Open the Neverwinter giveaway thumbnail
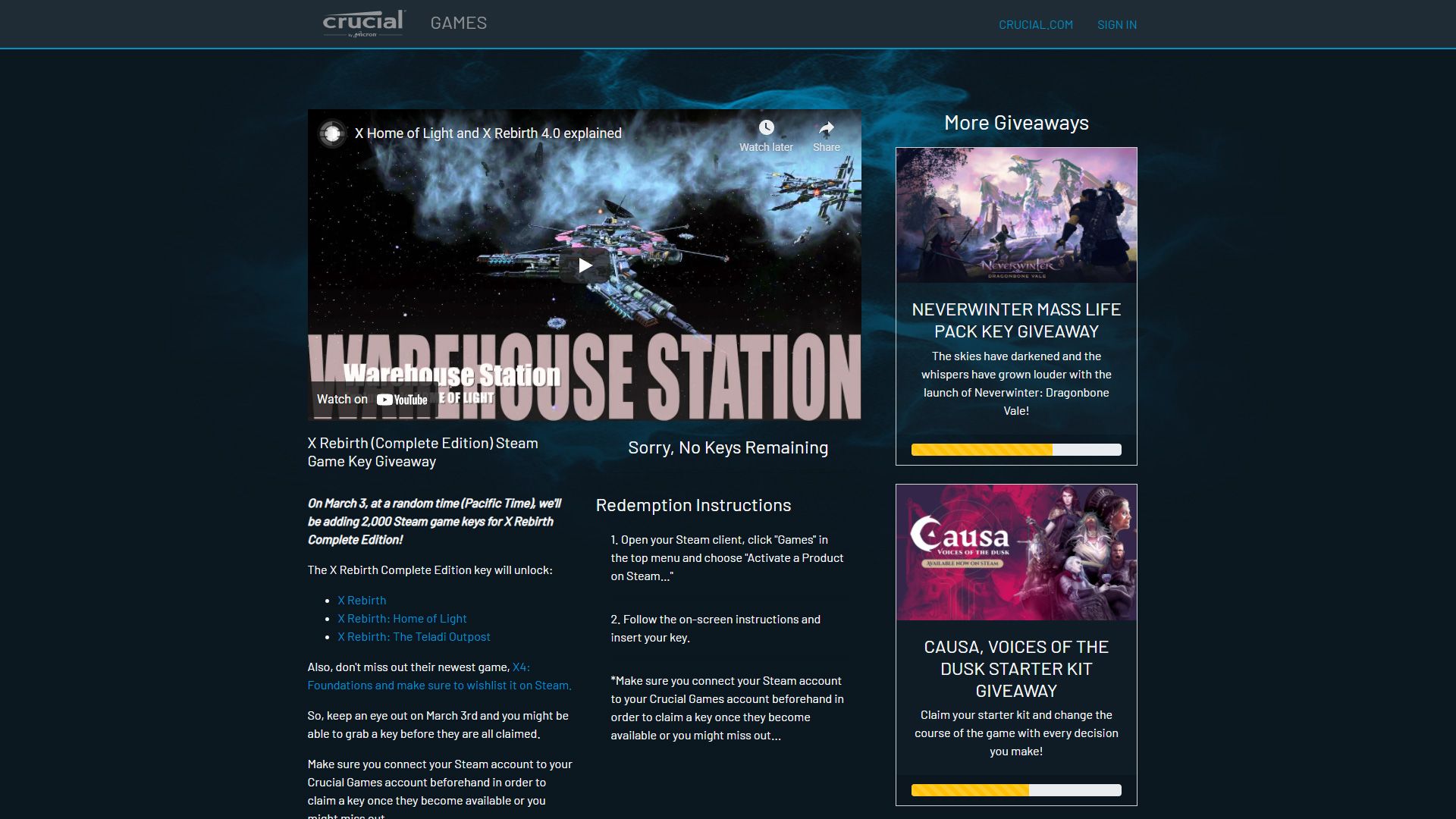The image size is (1456, 819). click(x=1016, y=215)
